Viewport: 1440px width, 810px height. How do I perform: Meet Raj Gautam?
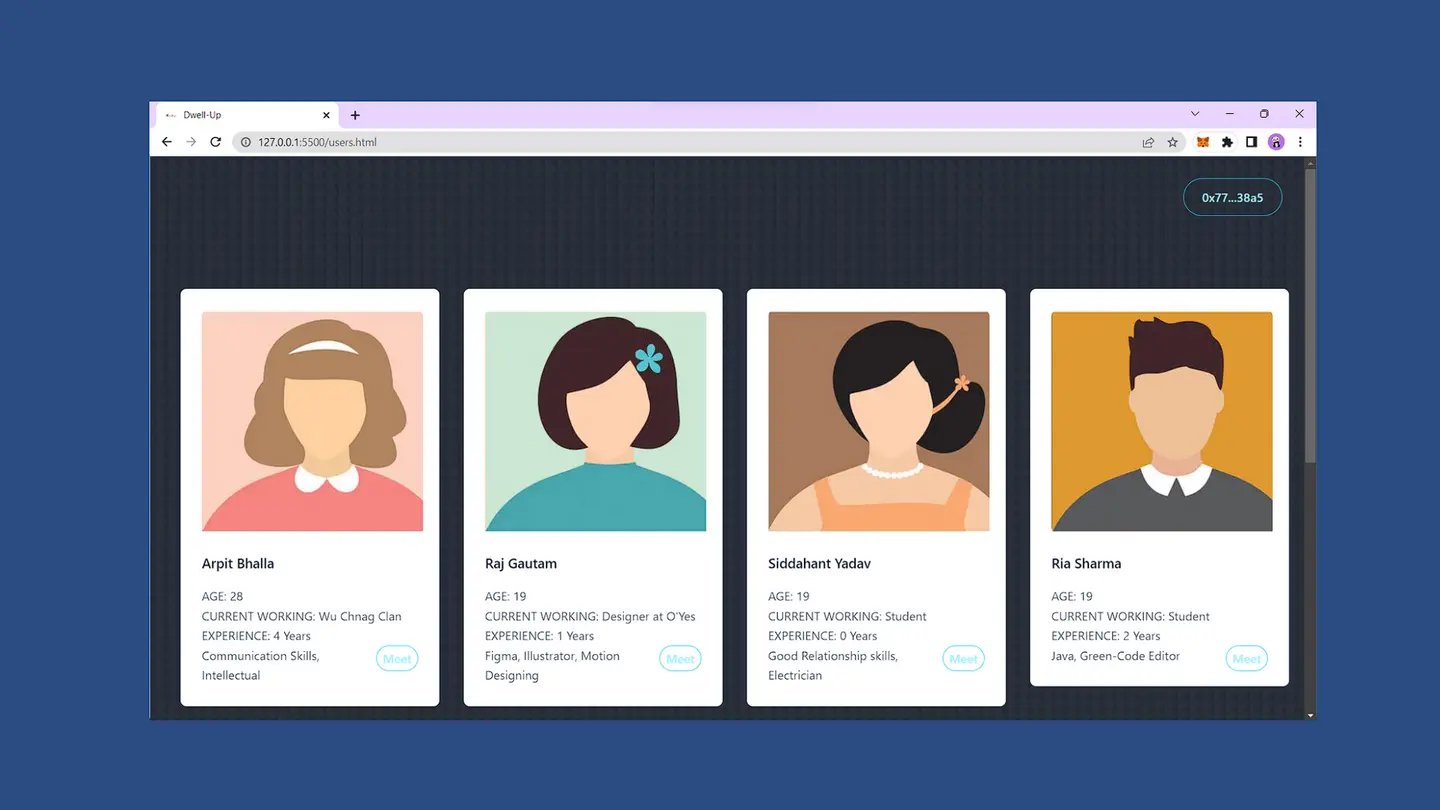[680, 659]
